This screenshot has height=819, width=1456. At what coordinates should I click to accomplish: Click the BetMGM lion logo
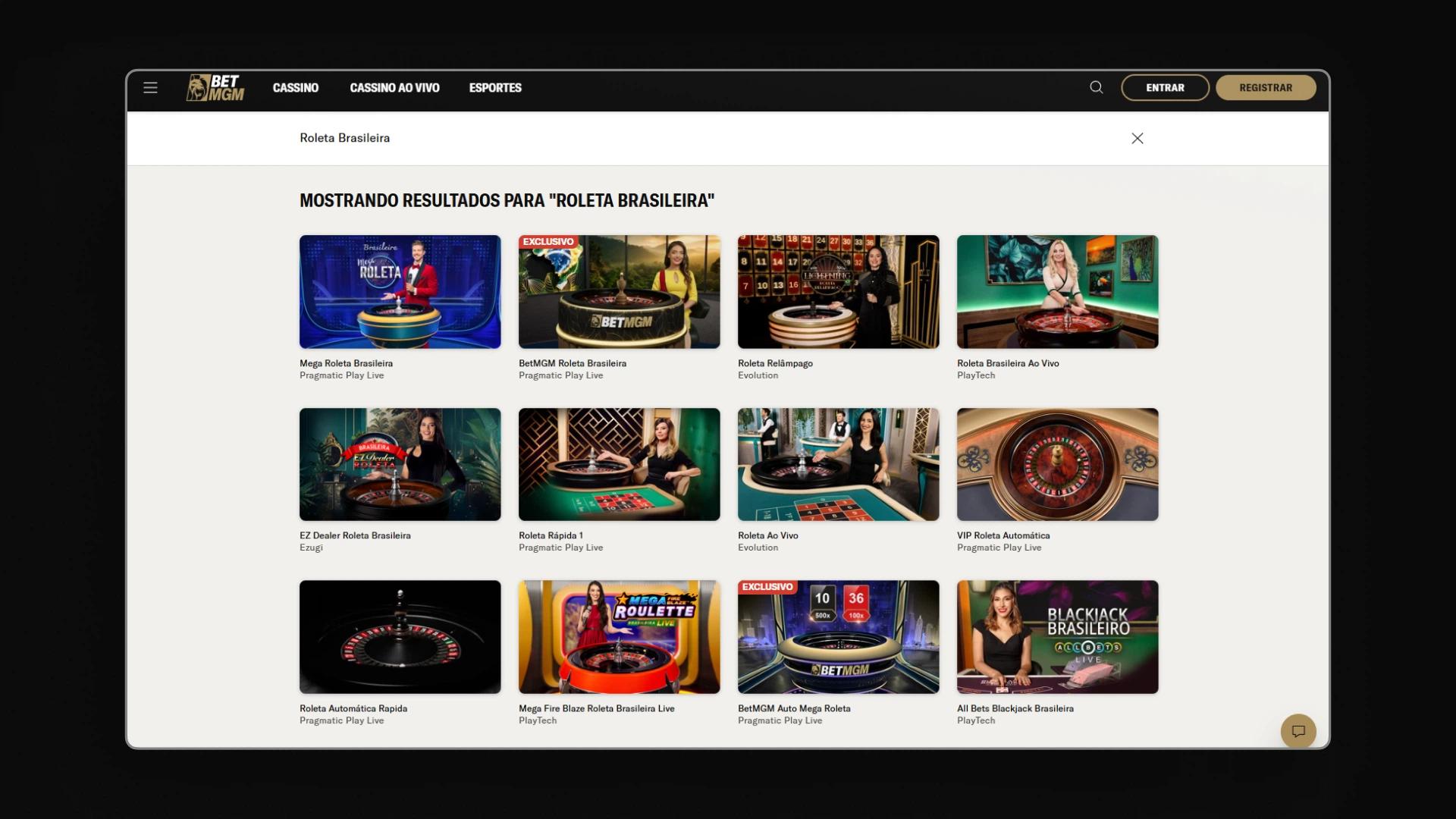tap(215, 88)
